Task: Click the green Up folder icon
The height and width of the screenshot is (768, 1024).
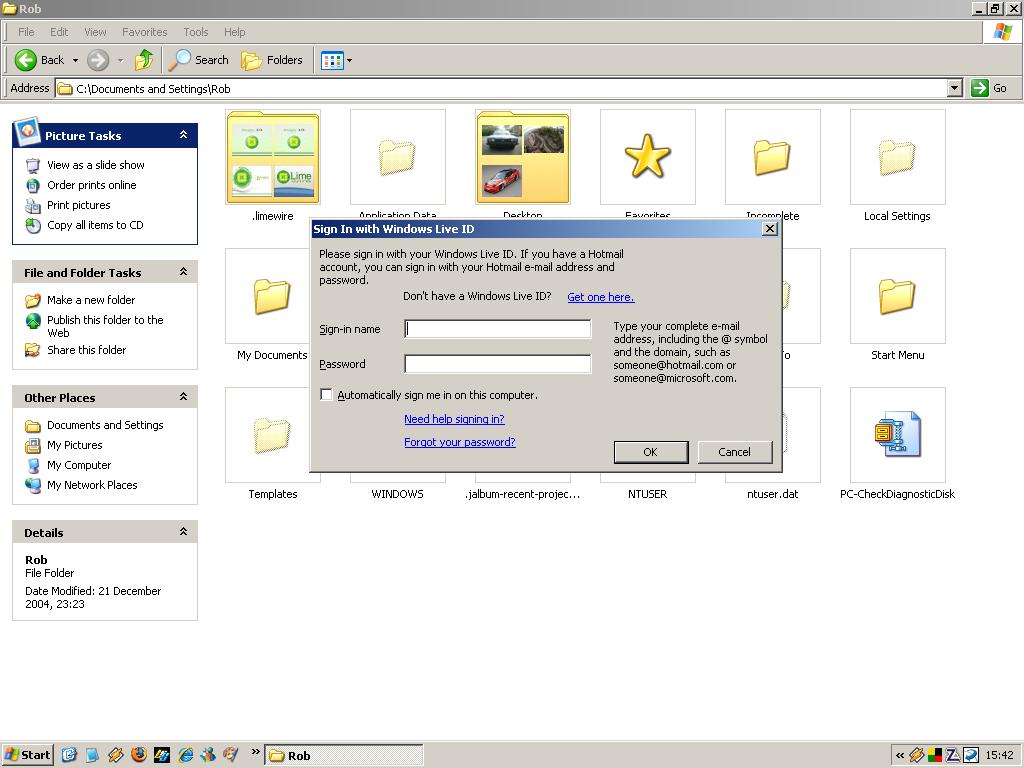Action: [144, 60]
